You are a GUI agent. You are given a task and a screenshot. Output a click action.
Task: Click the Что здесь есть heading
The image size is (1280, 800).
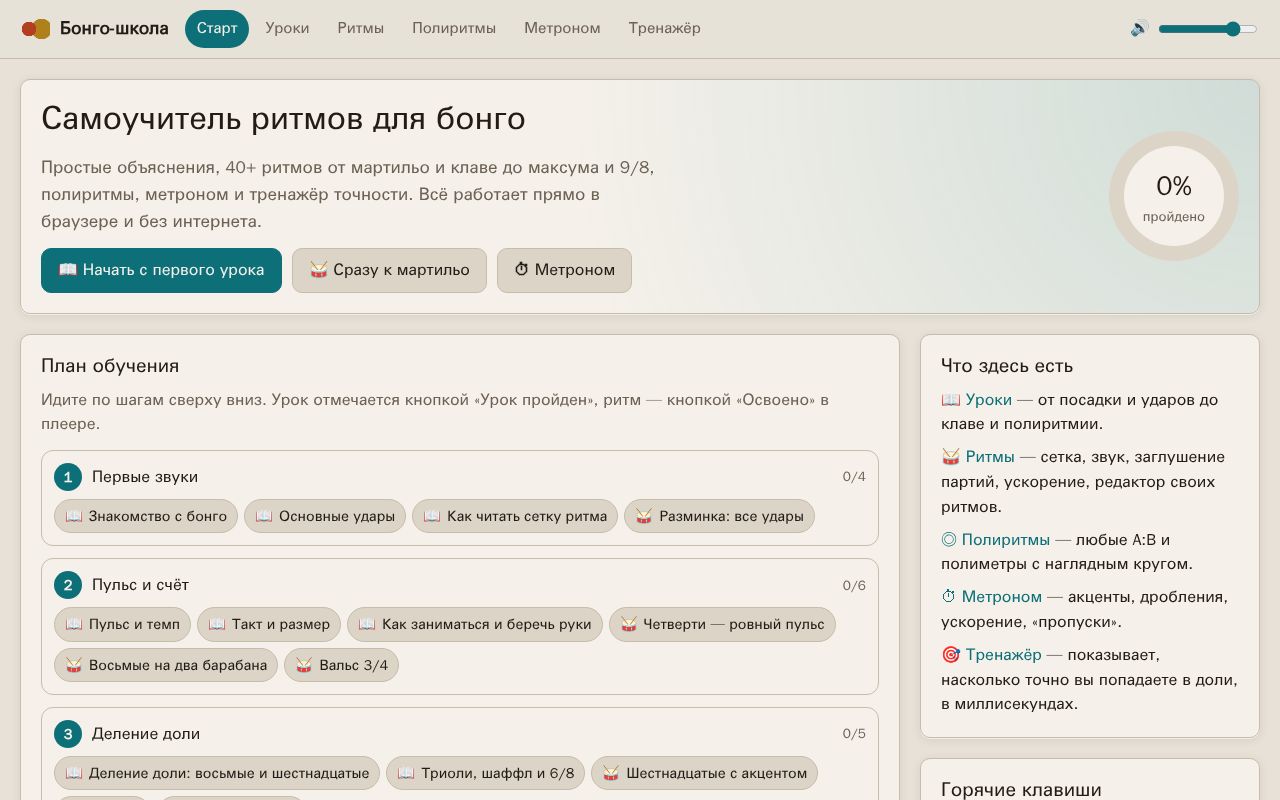(x=1007, y=366)
